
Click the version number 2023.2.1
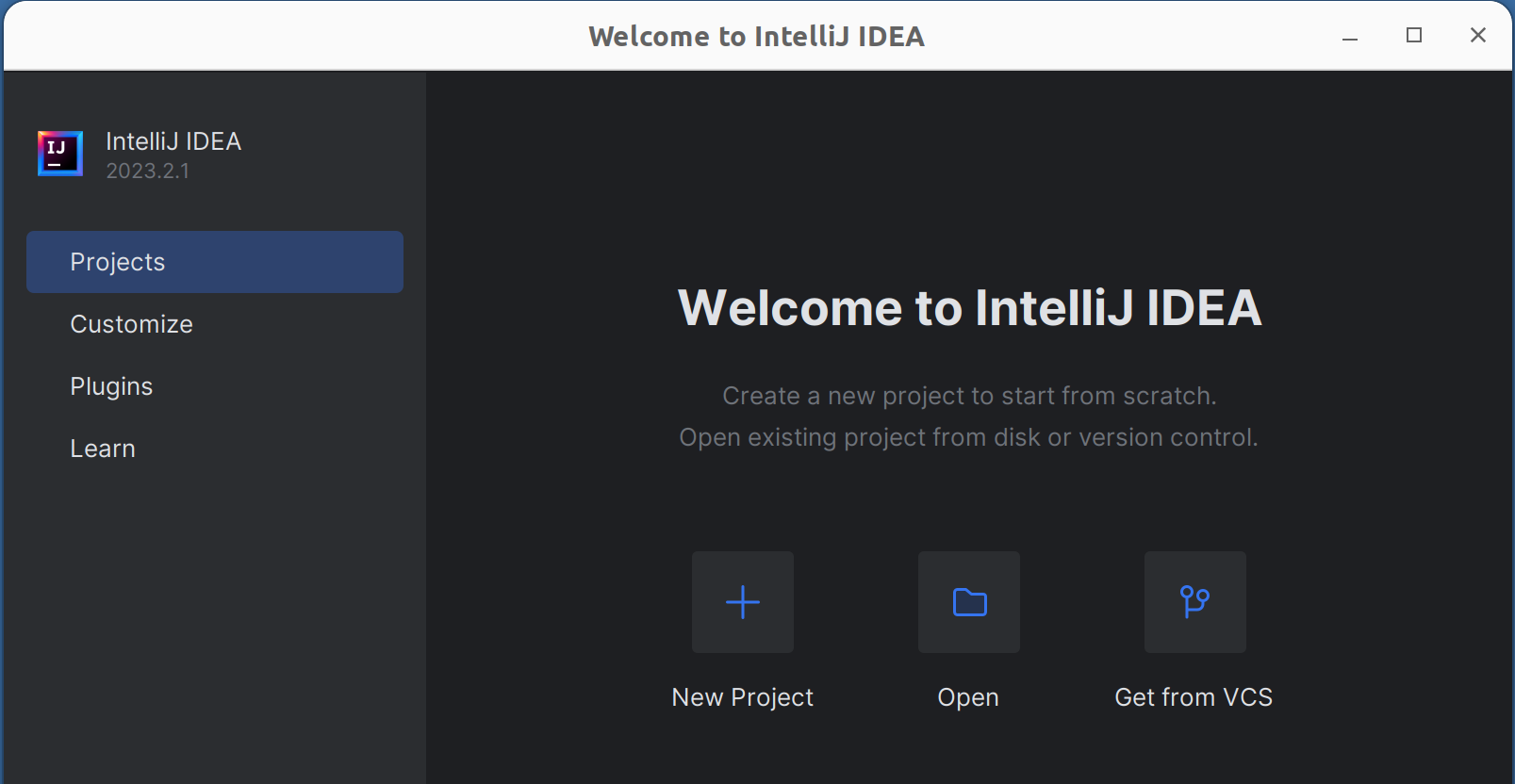[148, 171]
